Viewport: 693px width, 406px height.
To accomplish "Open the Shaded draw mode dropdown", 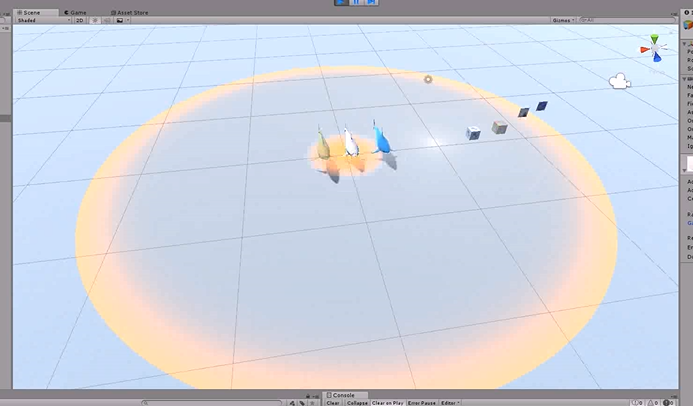I will tap(43, 20).
